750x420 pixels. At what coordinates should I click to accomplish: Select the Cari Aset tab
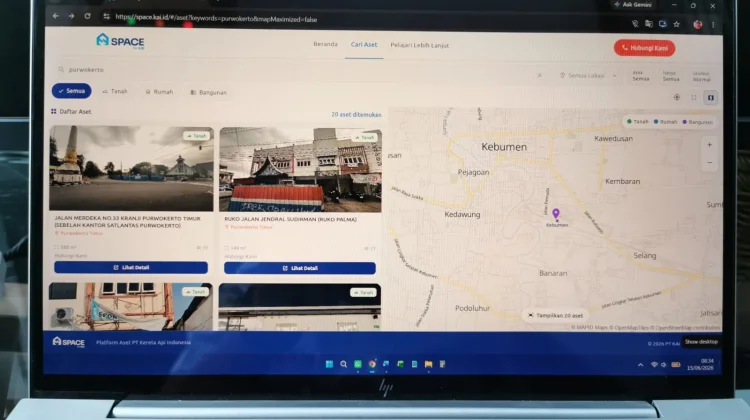[364, 44]
